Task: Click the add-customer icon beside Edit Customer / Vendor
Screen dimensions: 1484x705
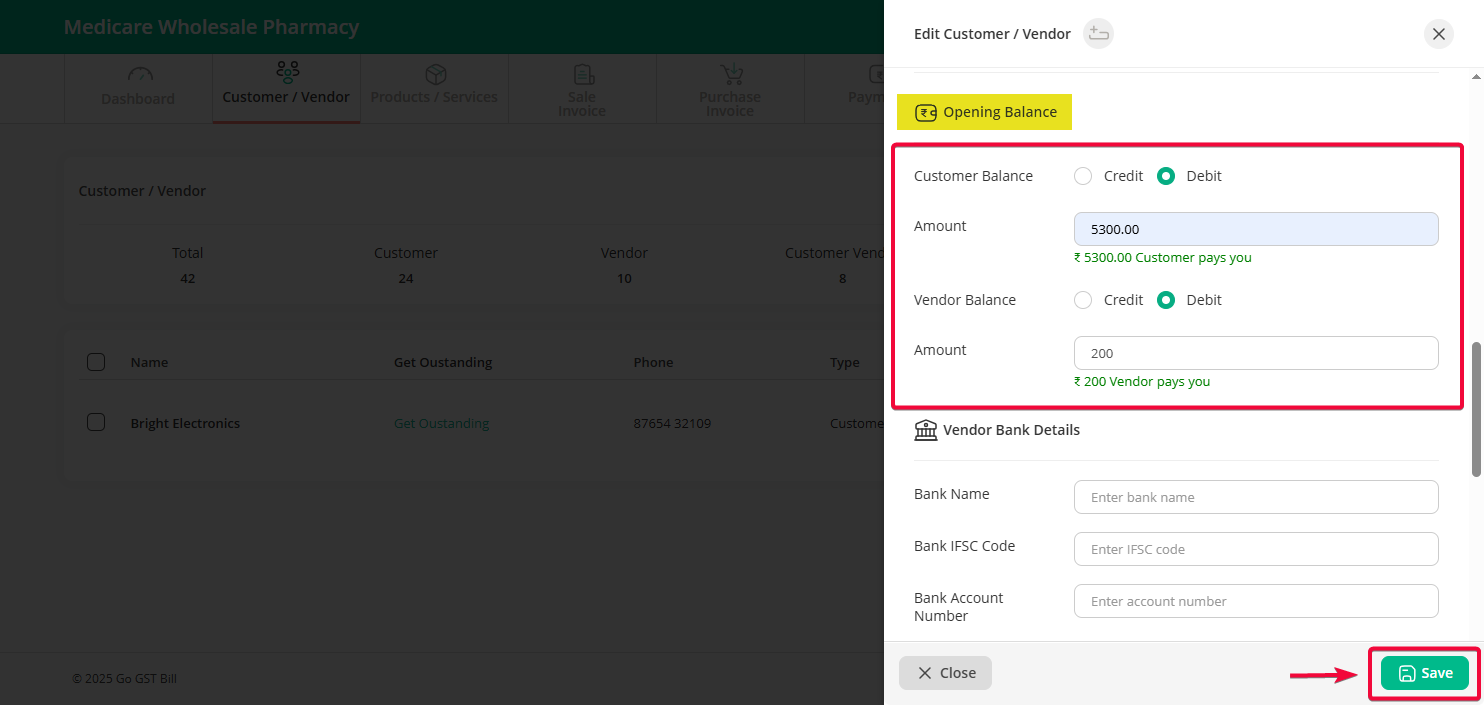Action: (x=1098, y=34)
